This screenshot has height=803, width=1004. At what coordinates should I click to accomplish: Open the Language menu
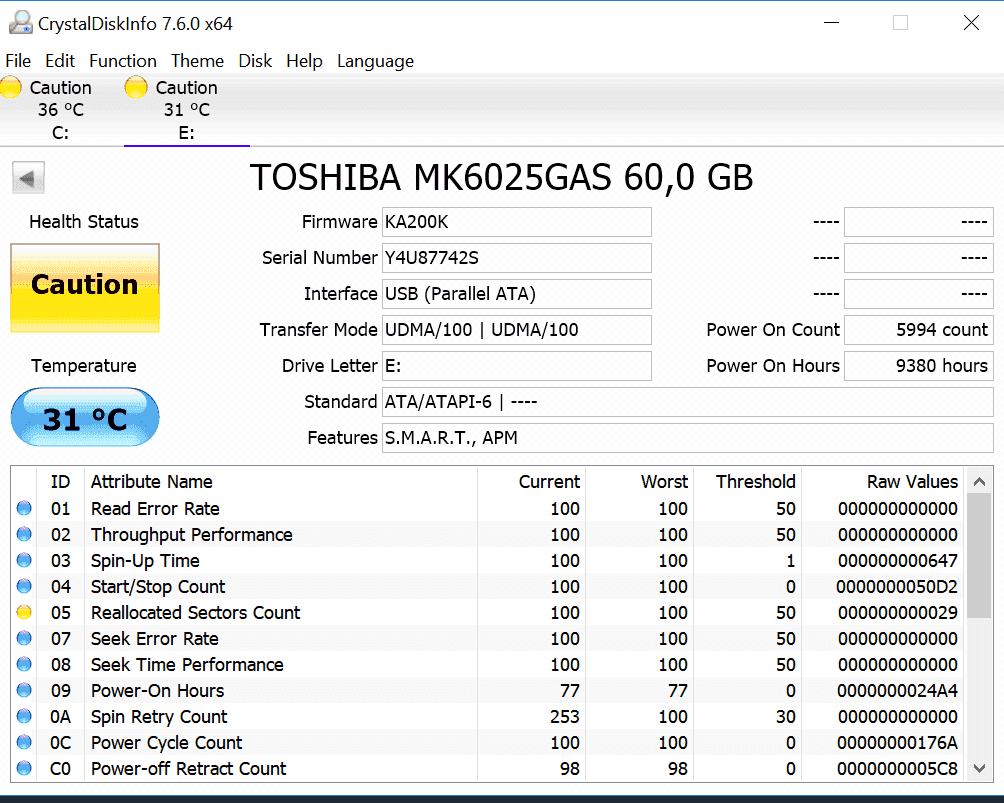click(x=375, y=61)
